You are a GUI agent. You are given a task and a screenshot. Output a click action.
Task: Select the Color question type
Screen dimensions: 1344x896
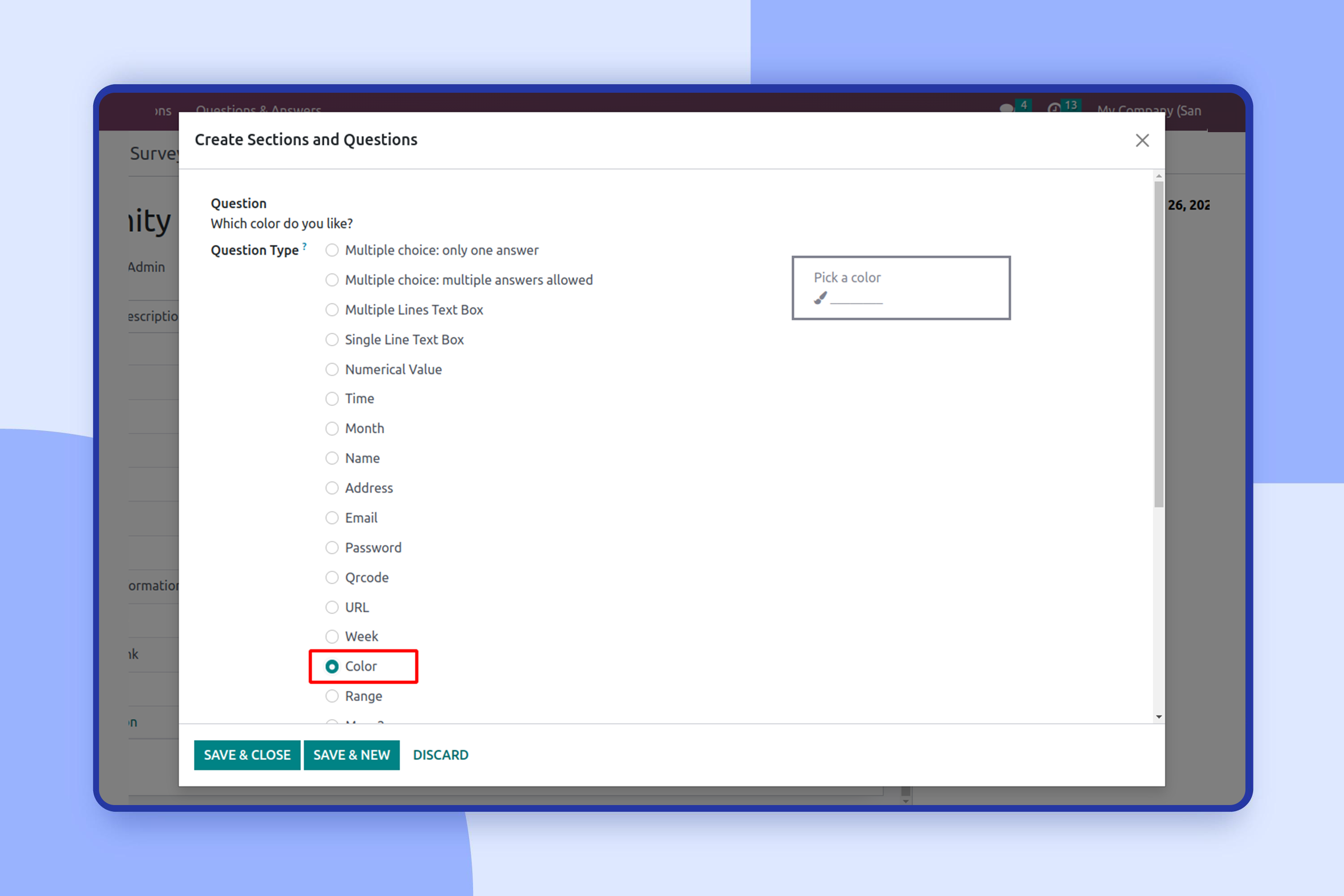click(332, 666)
